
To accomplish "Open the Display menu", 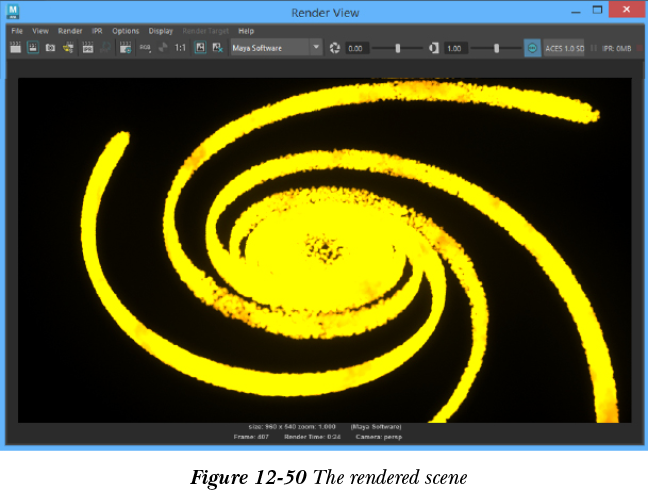I will tap(160, 31).
